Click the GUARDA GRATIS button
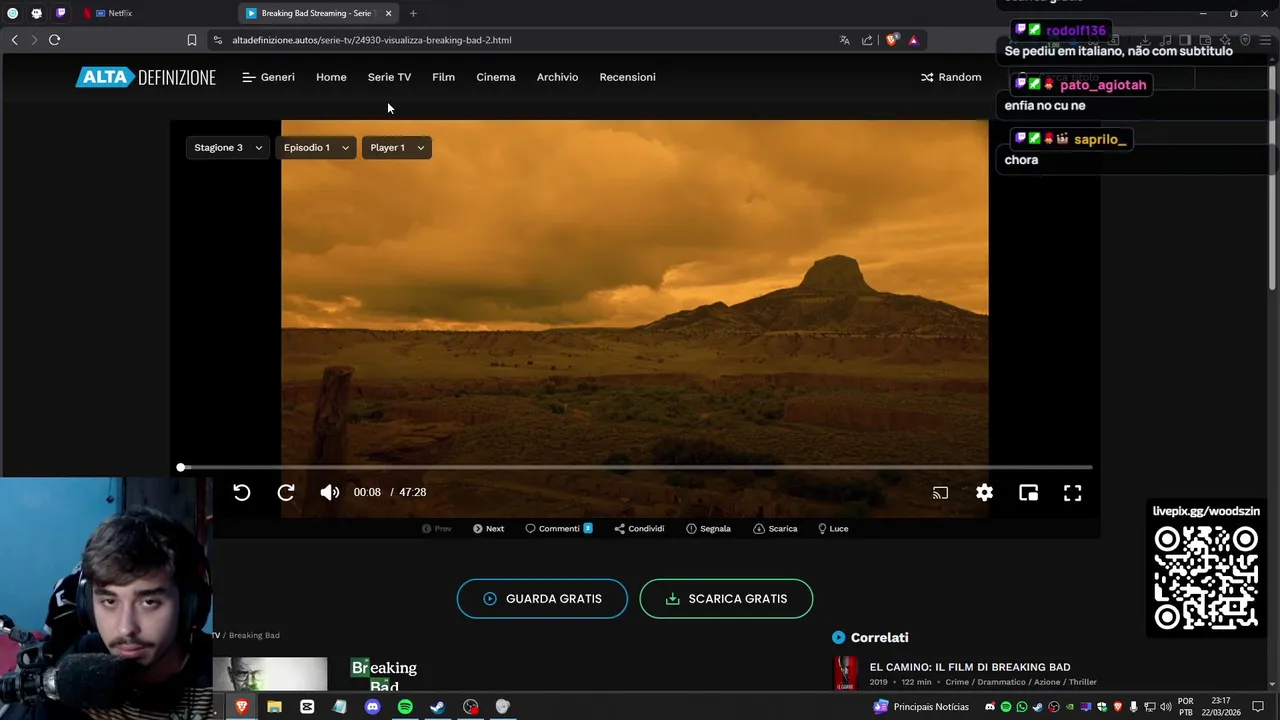Viewport: 1280px width, 720px height. (x=542, y=598)
